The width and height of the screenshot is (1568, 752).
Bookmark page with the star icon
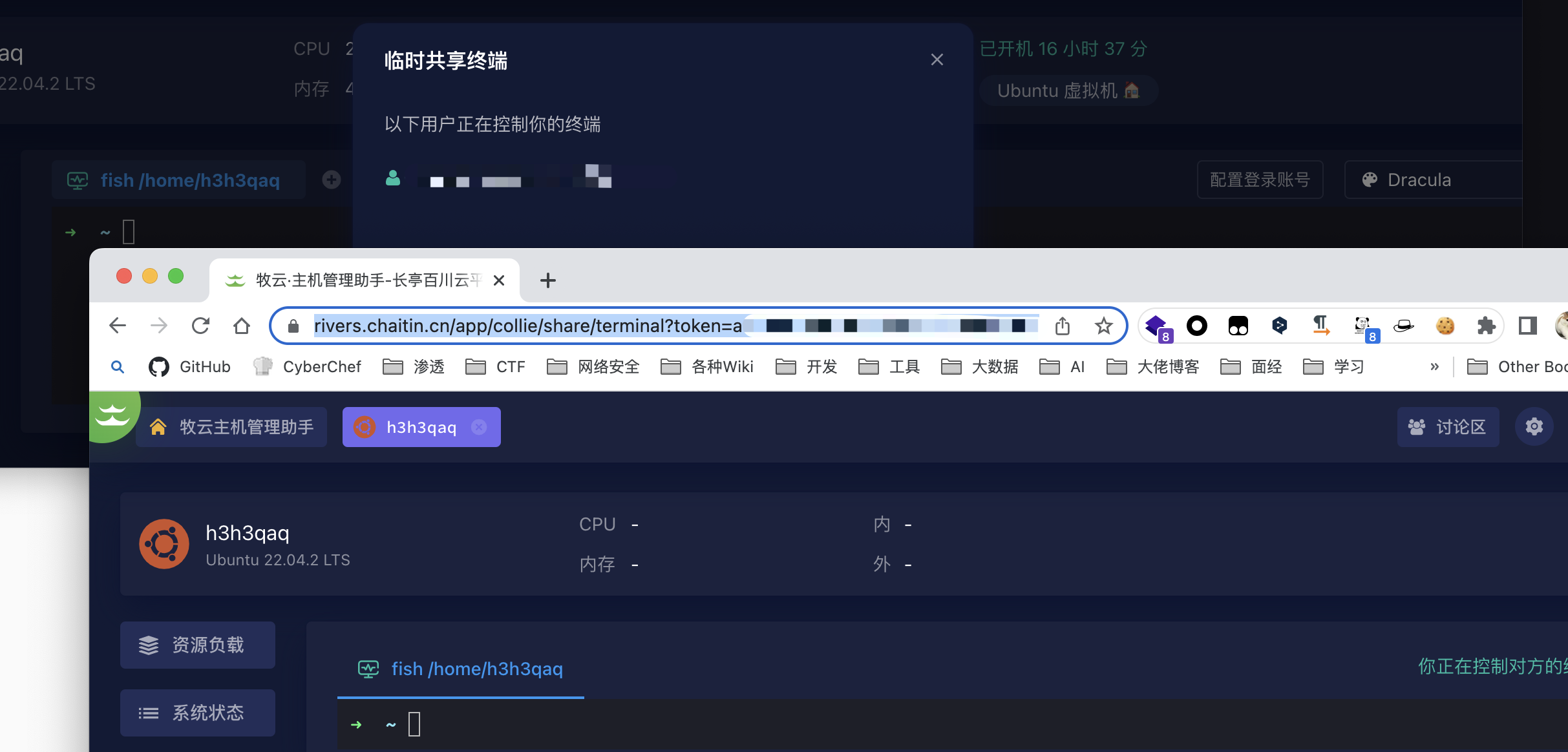click(1104, 326)
